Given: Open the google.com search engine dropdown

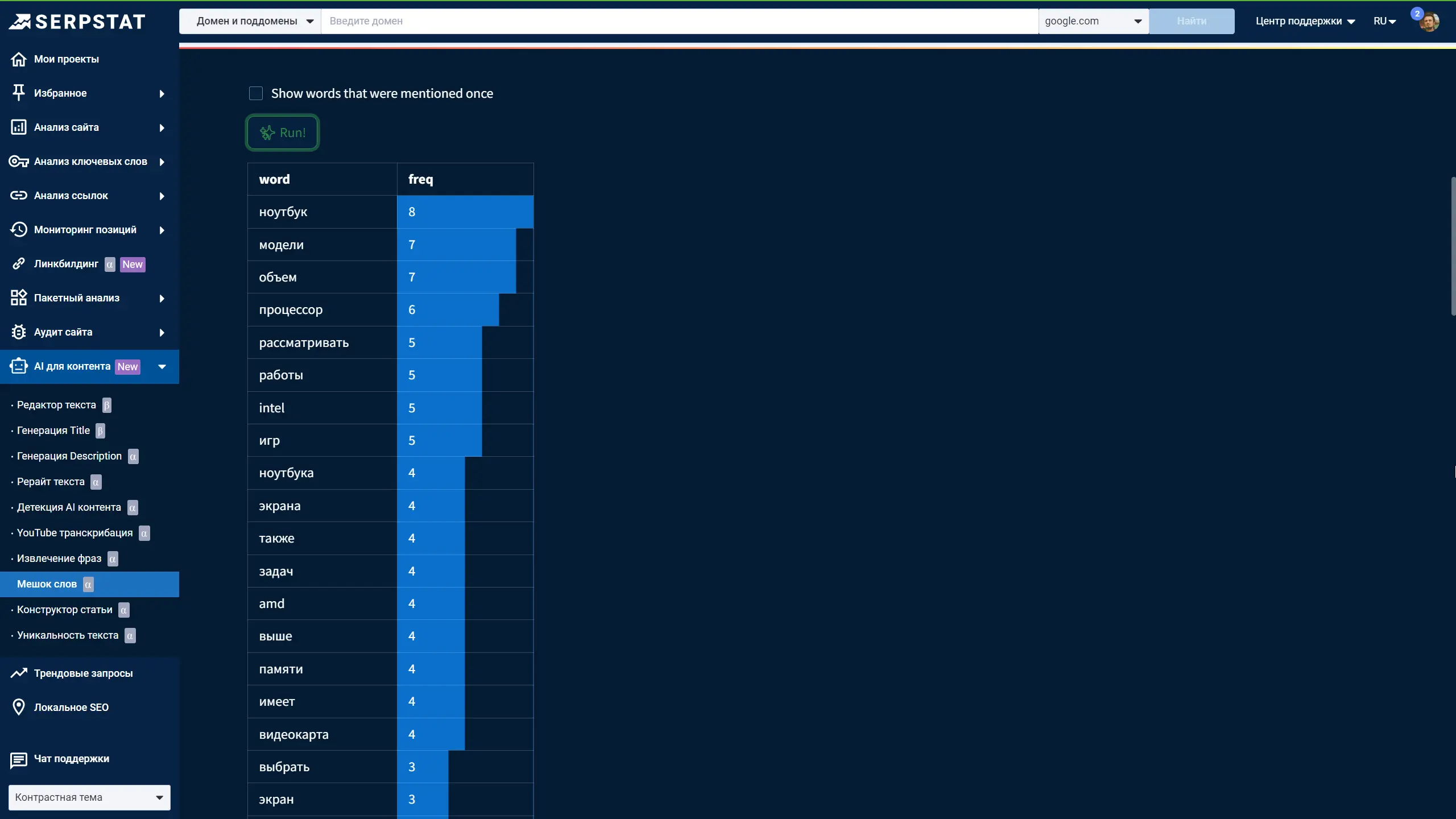Looking at the screenshot, I should tap(1093, 21).
